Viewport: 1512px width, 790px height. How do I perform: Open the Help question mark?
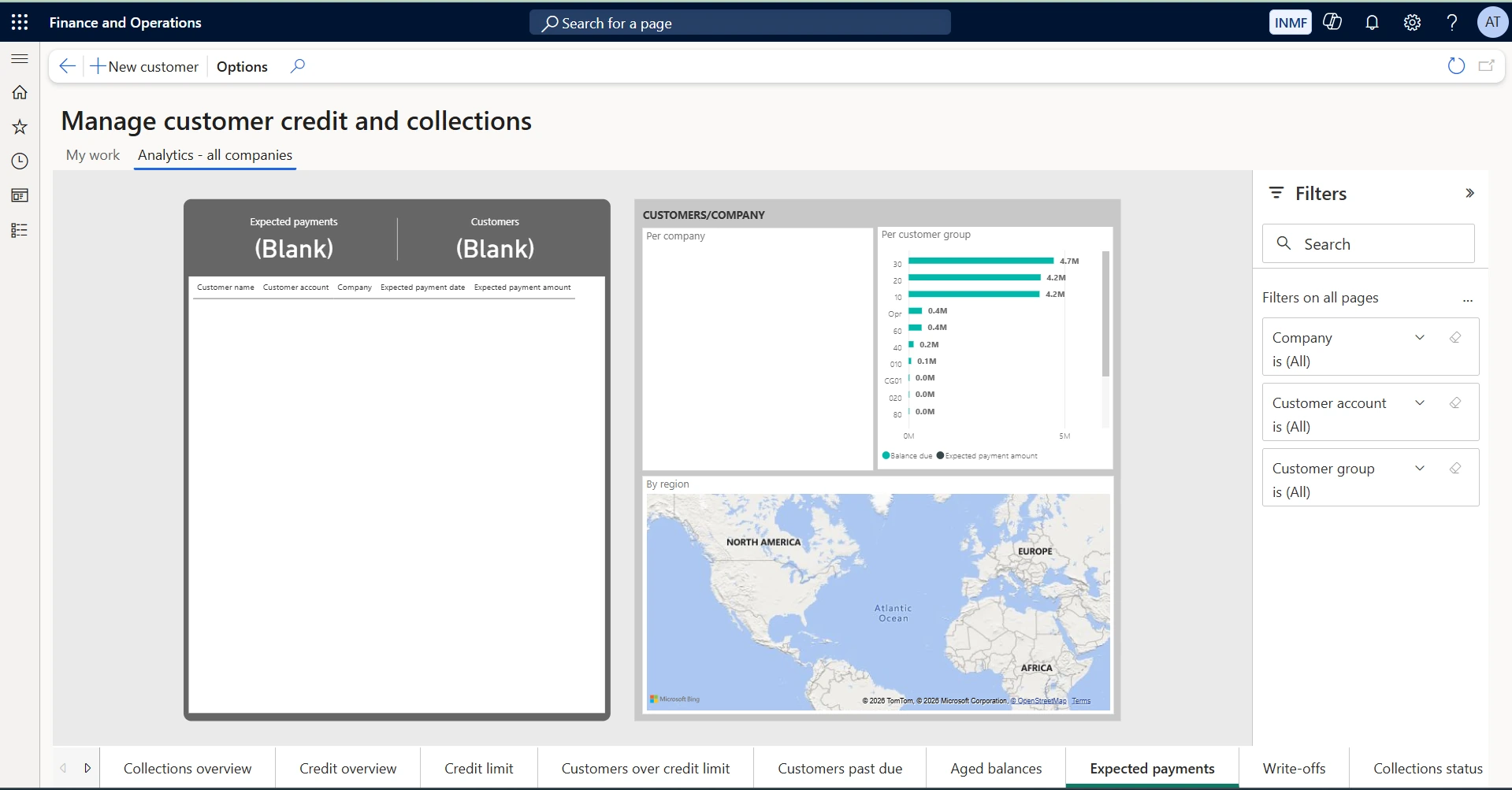pyautogui.click(x=1451, y=22)
